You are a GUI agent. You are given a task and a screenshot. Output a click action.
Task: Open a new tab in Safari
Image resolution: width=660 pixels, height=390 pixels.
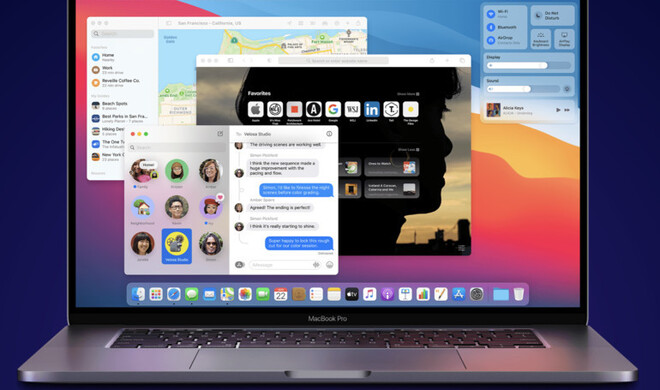(x=447, y=61)
